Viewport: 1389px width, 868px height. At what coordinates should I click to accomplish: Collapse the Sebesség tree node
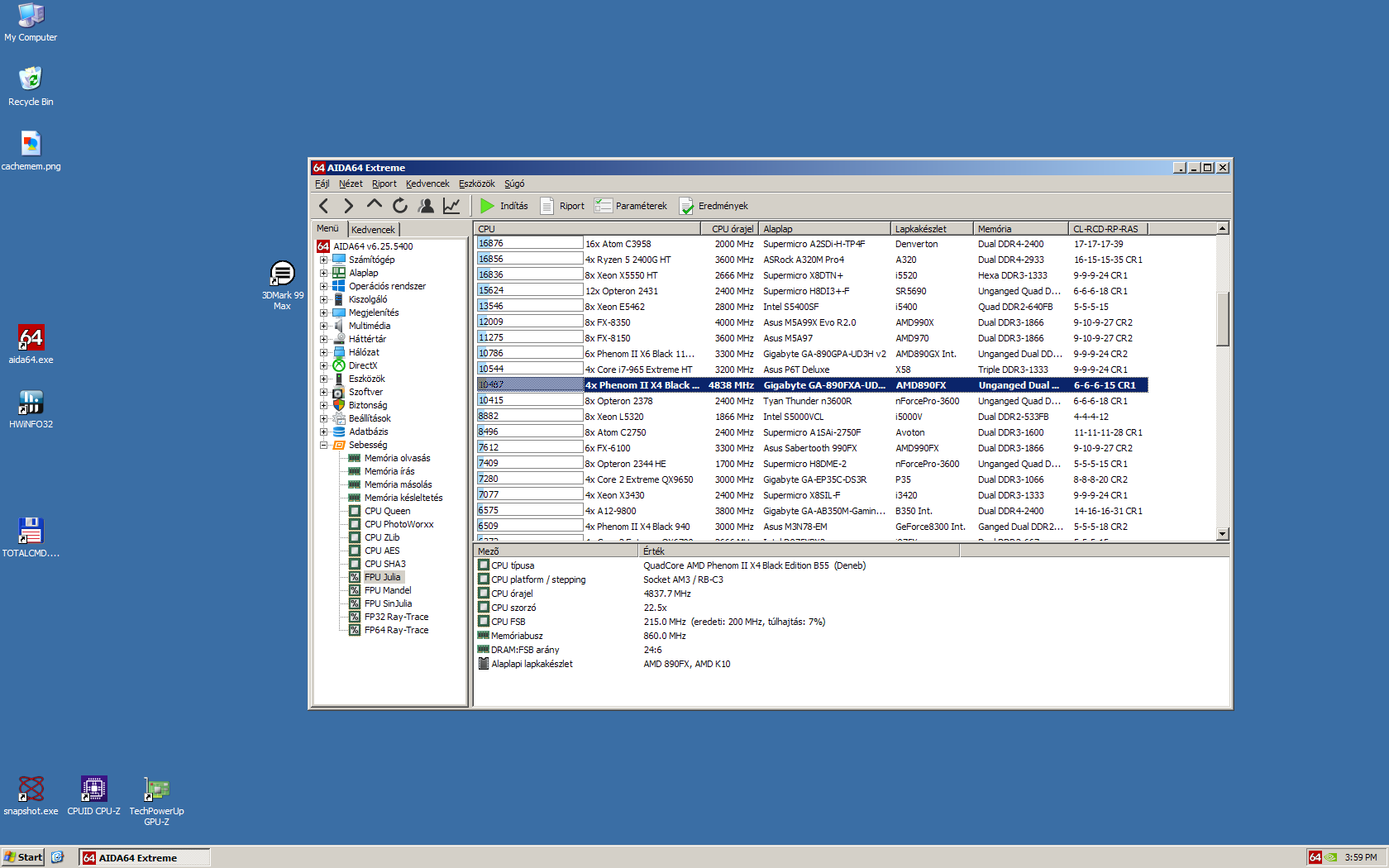[324, 445]
